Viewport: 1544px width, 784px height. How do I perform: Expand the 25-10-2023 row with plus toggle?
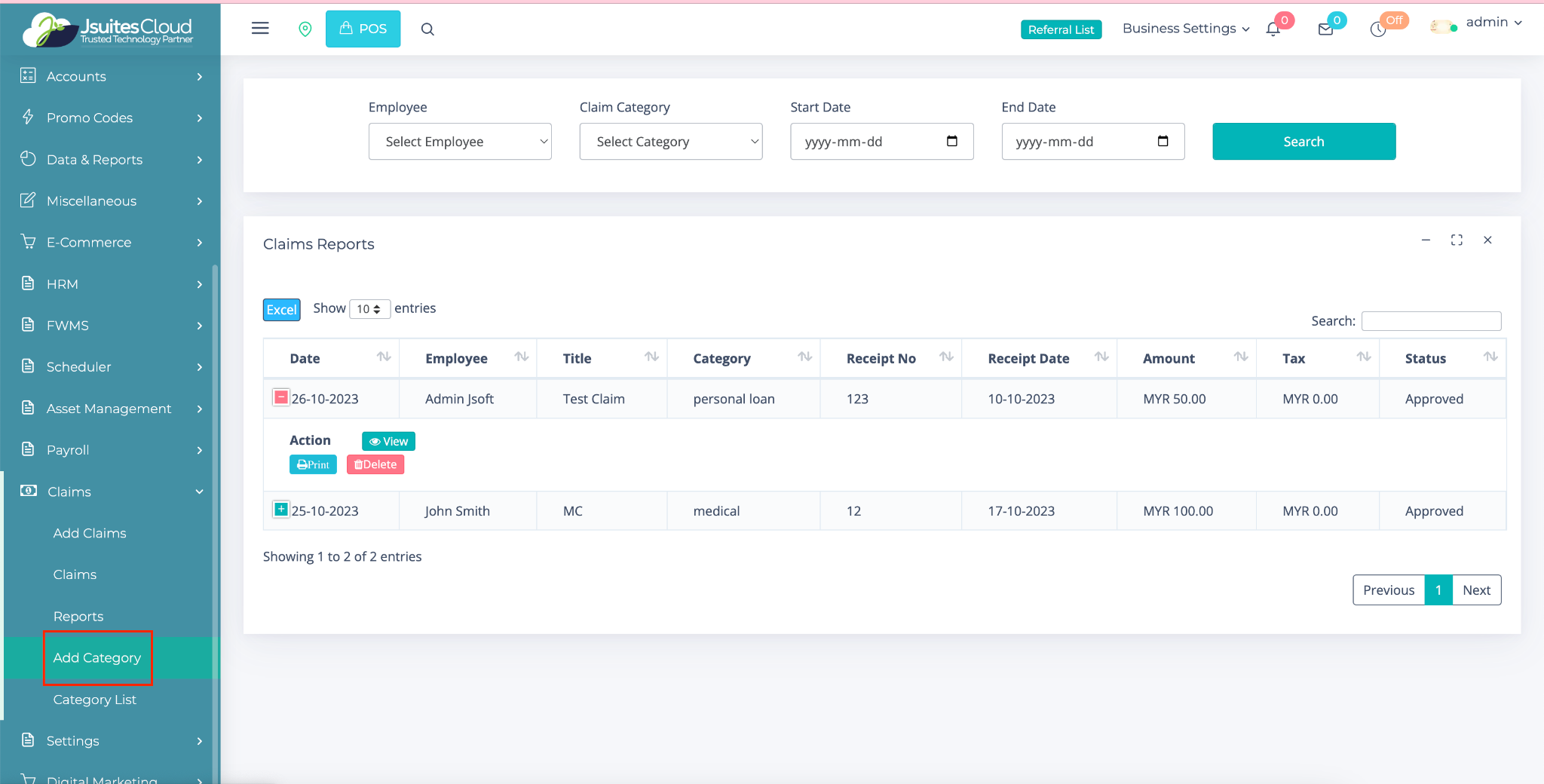280,510
